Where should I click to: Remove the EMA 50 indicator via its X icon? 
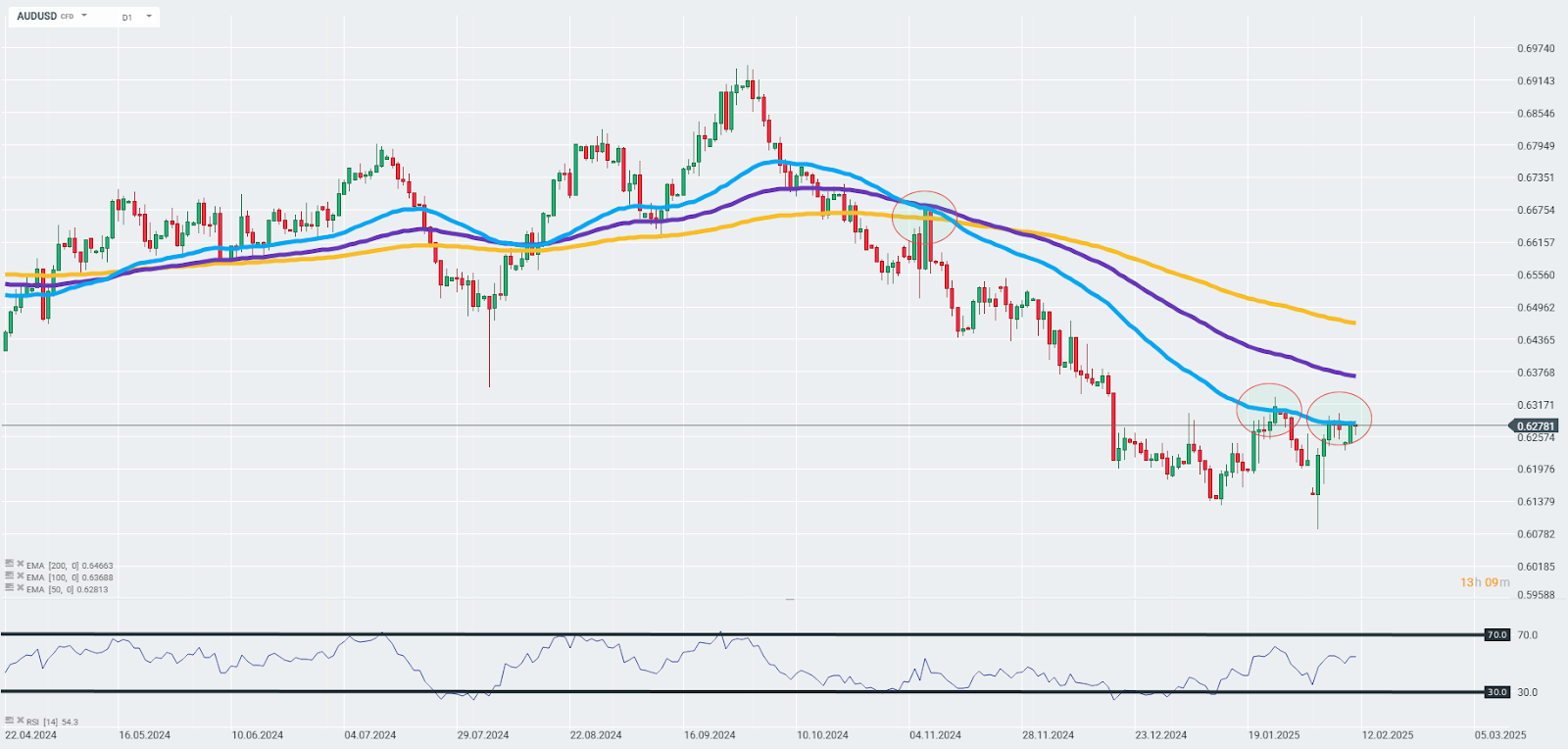coord(21,587)
